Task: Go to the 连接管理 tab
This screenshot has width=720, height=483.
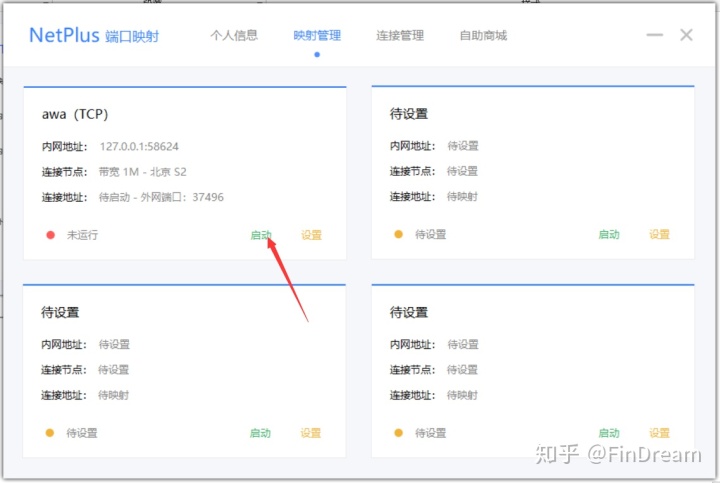Action: [x=400, y=36]
